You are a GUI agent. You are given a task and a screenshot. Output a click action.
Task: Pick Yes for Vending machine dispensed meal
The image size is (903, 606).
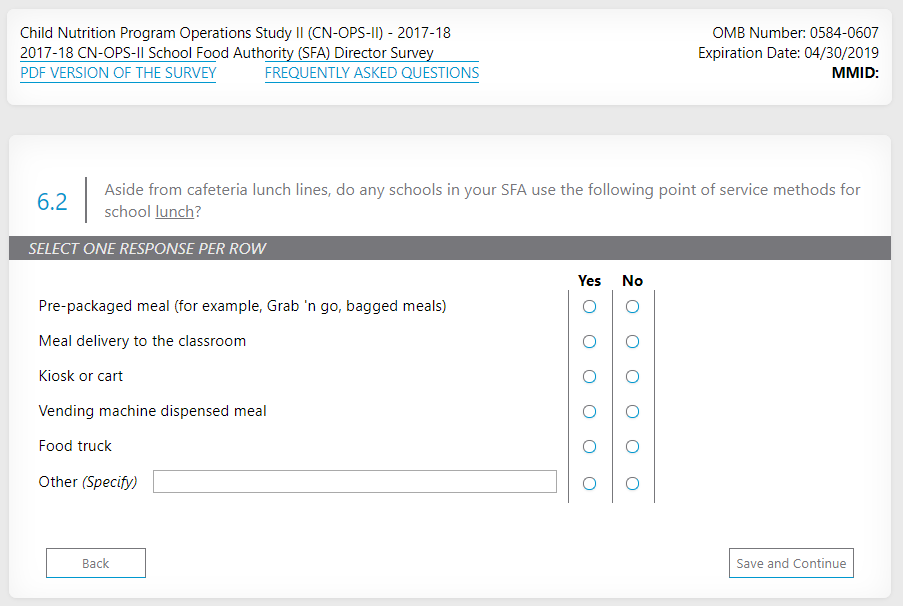[x=589, y=412]
